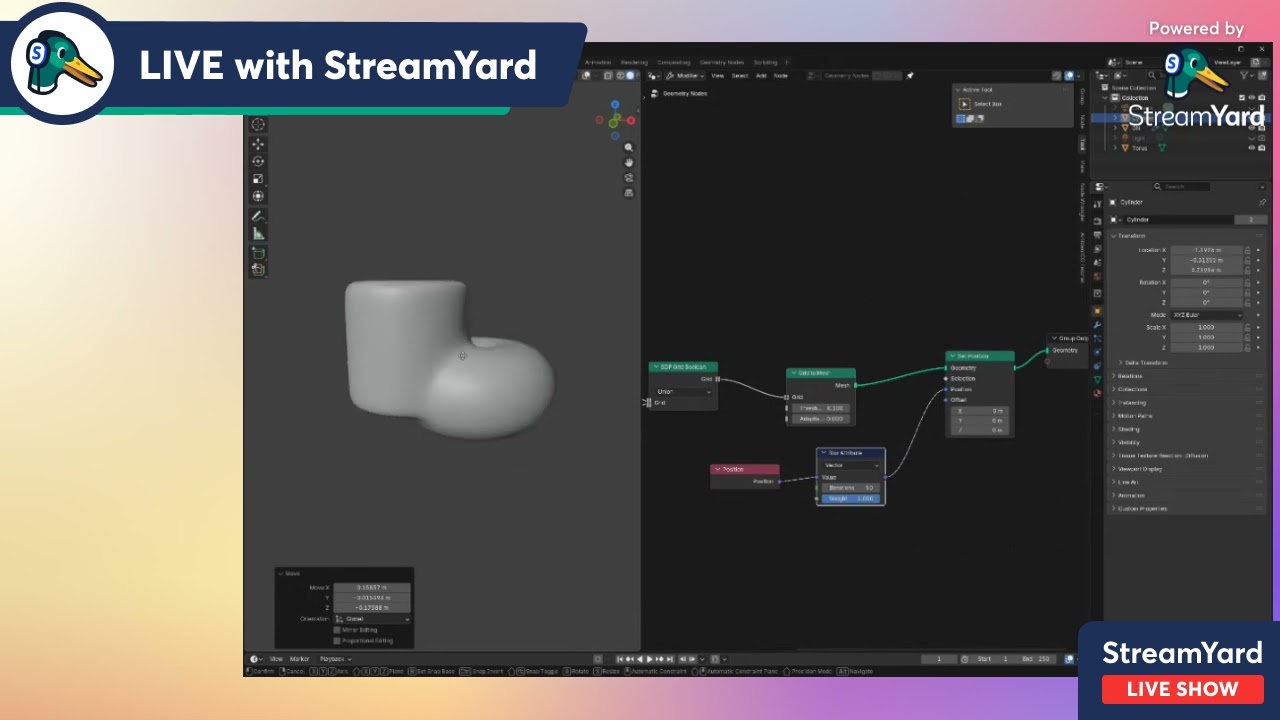
Task: Open the timeline Marker menu
Action: (x=299, y=659)
